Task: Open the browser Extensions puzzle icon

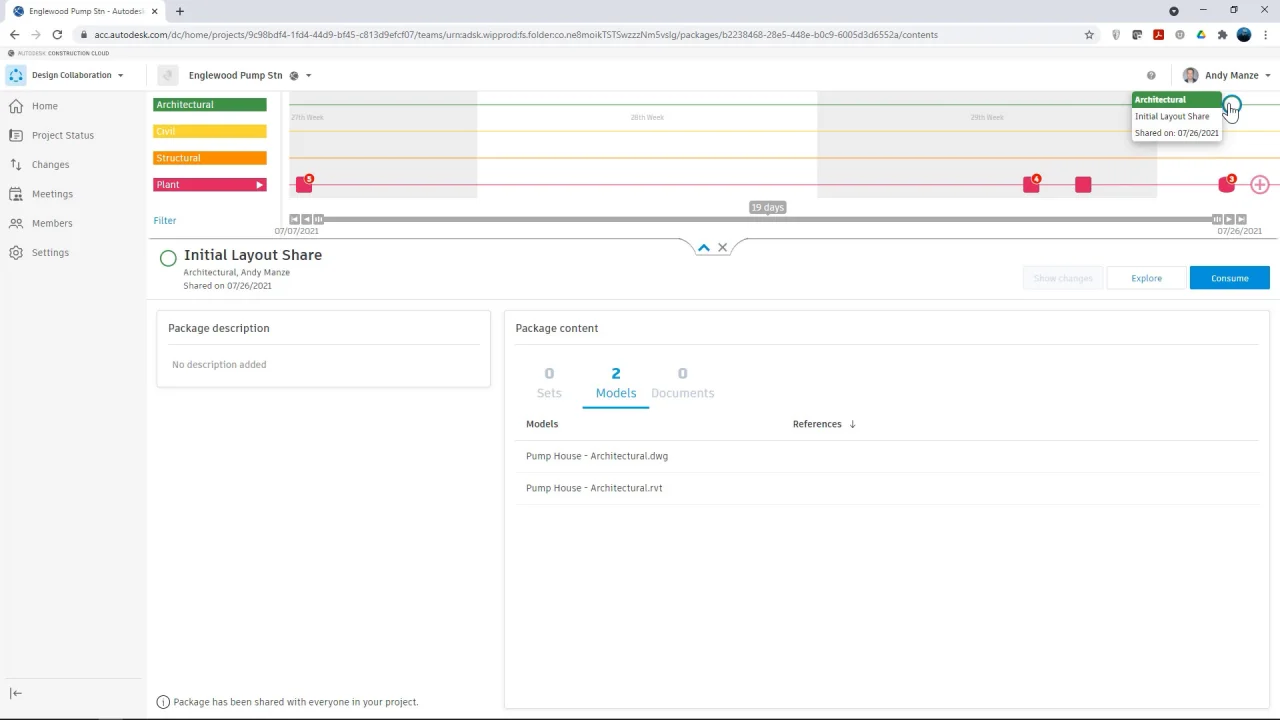Action: (x=1222, y=34)
